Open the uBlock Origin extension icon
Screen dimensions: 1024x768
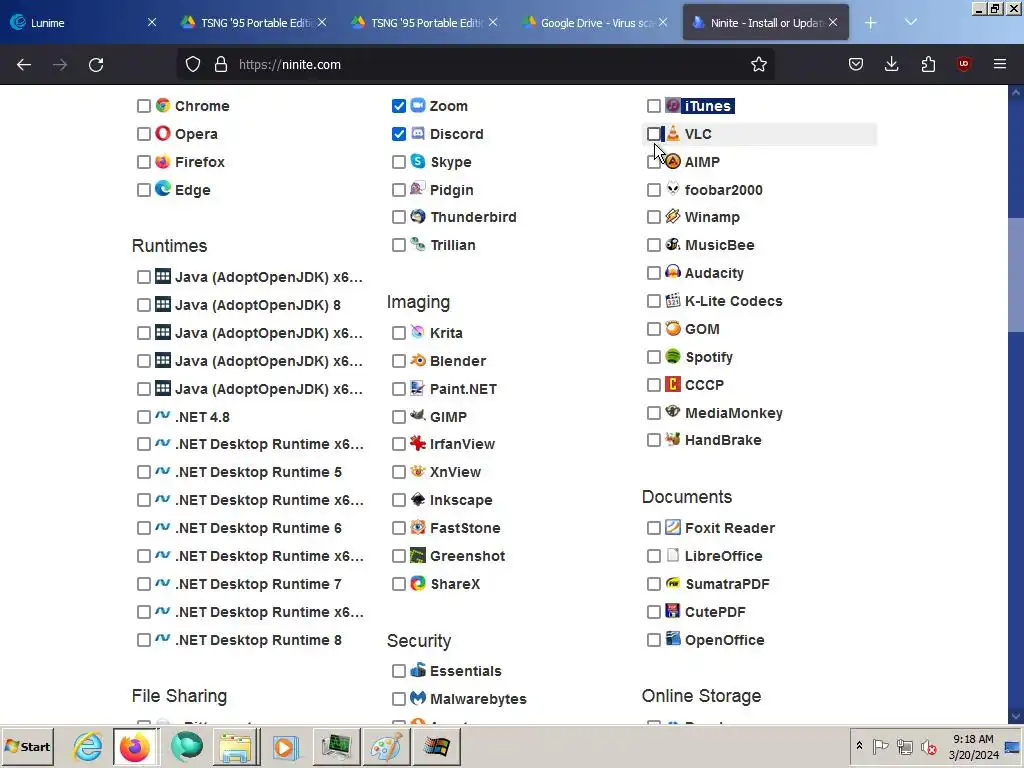963,64
